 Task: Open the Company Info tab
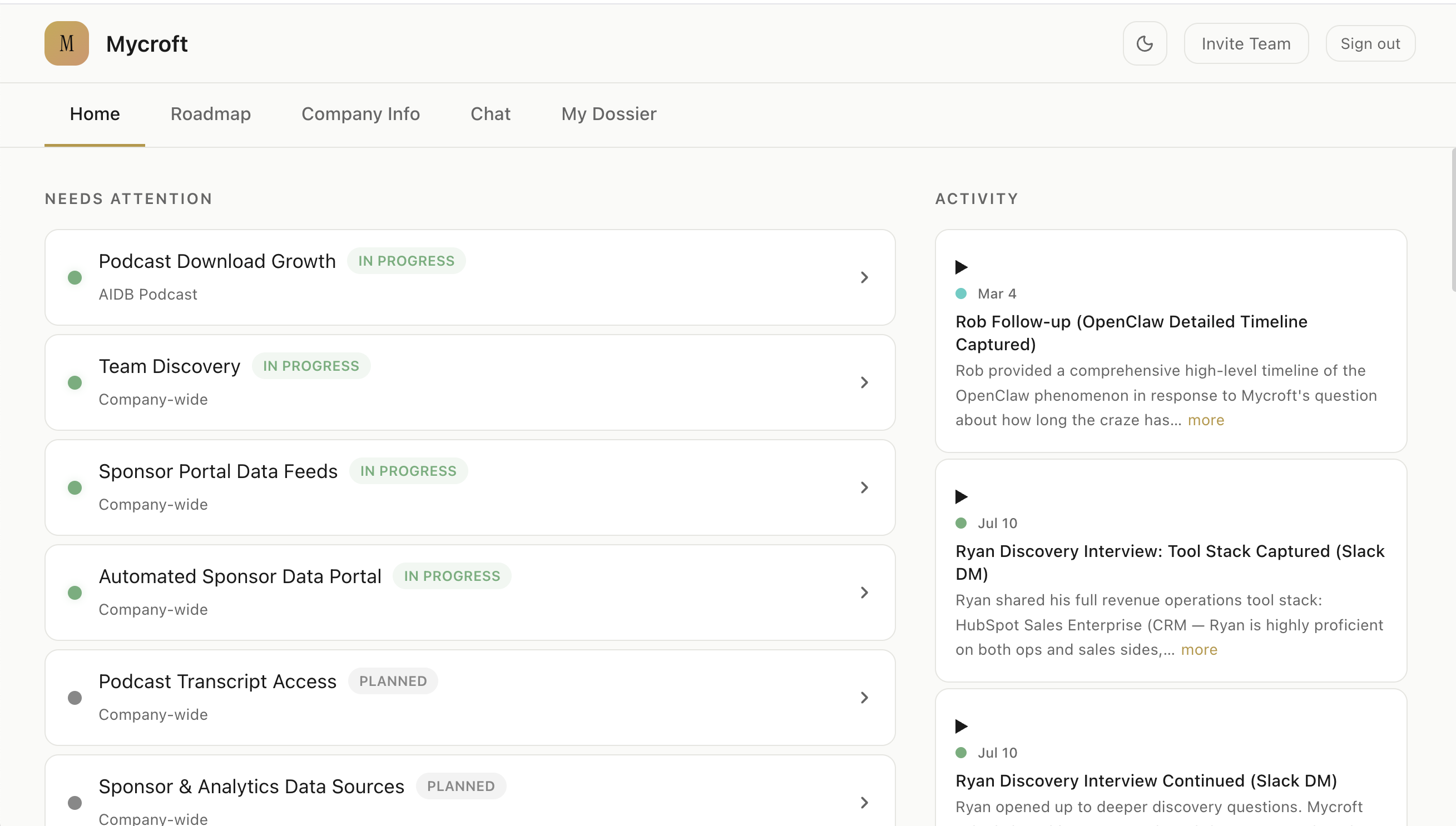coord(360,114)
